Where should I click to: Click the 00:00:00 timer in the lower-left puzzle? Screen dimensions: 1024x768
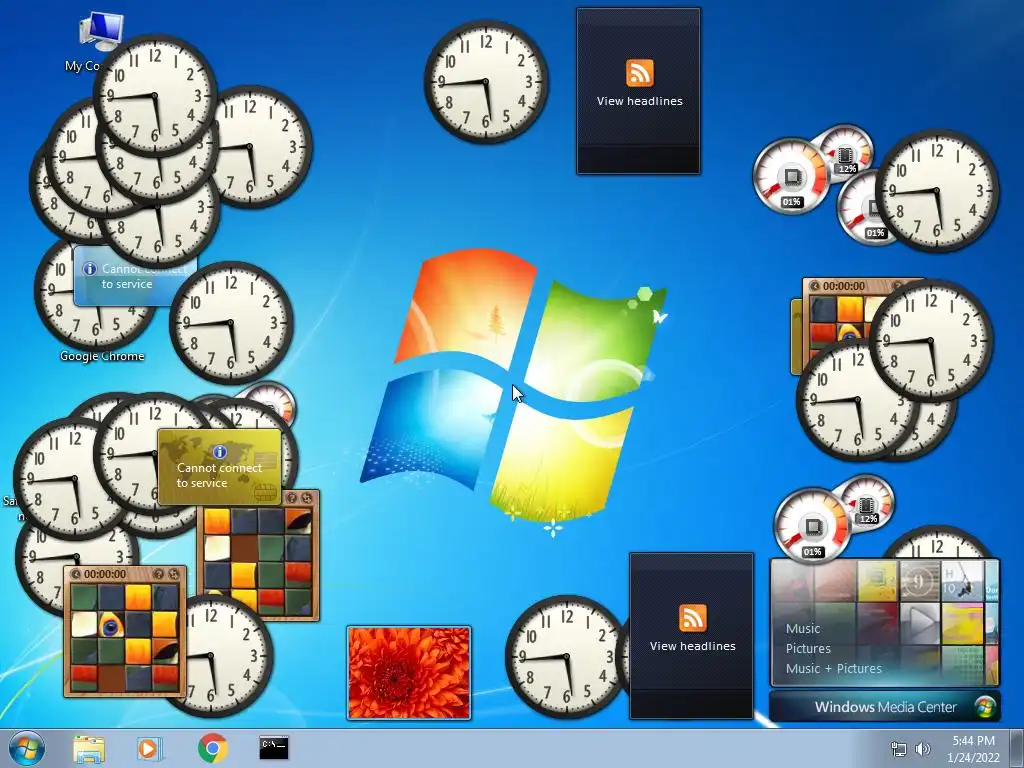point(104,574)
